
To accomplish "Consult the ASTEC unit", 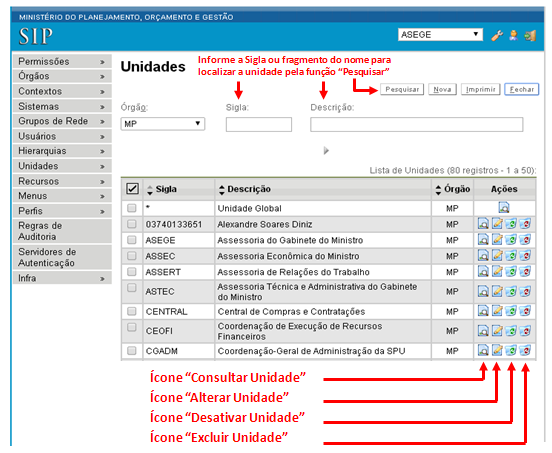I will pos(483,291).
